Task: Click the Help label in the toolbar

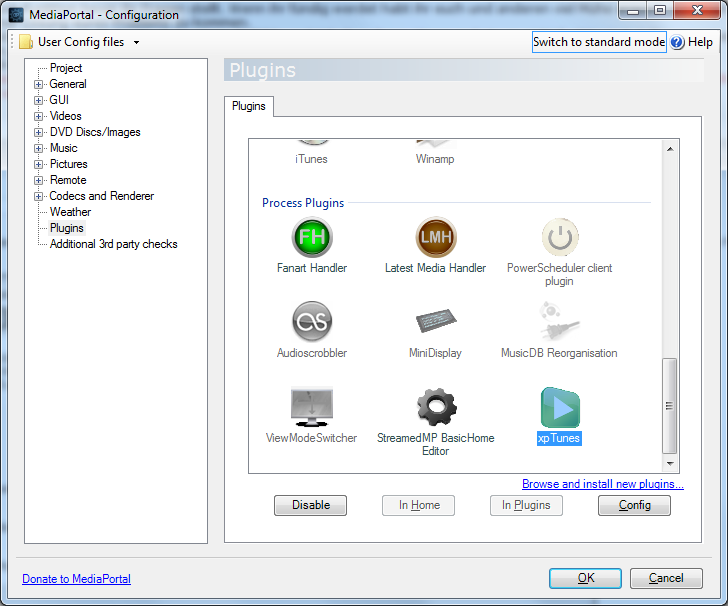Action: tap(700, 42)
